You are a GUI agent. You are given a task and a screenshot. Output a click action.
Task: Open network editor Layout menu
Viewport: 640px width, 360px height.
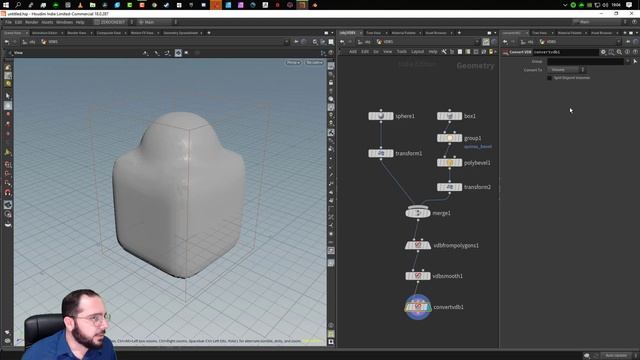click(417, 52)
